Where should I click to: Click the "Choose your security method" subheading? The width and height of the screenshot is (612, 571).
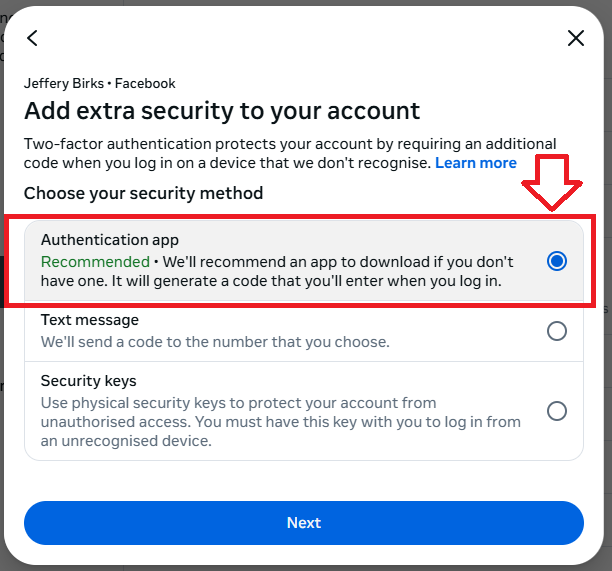pyautogui.click(x=143, y=193)
